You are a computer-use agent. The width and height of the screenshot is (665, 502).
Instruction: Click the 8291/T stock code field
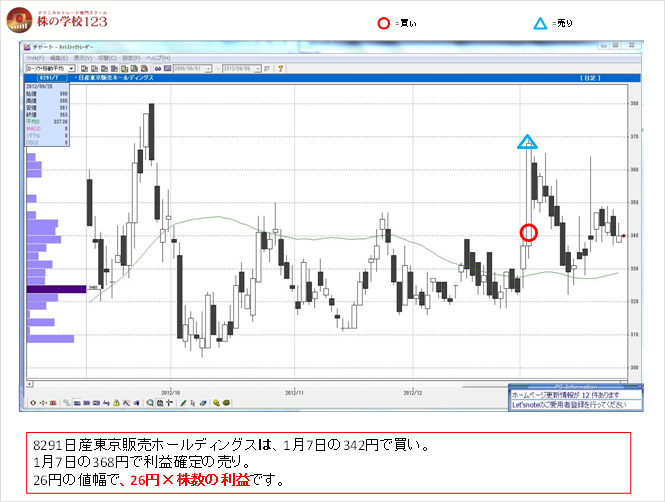tap(48, 77)
